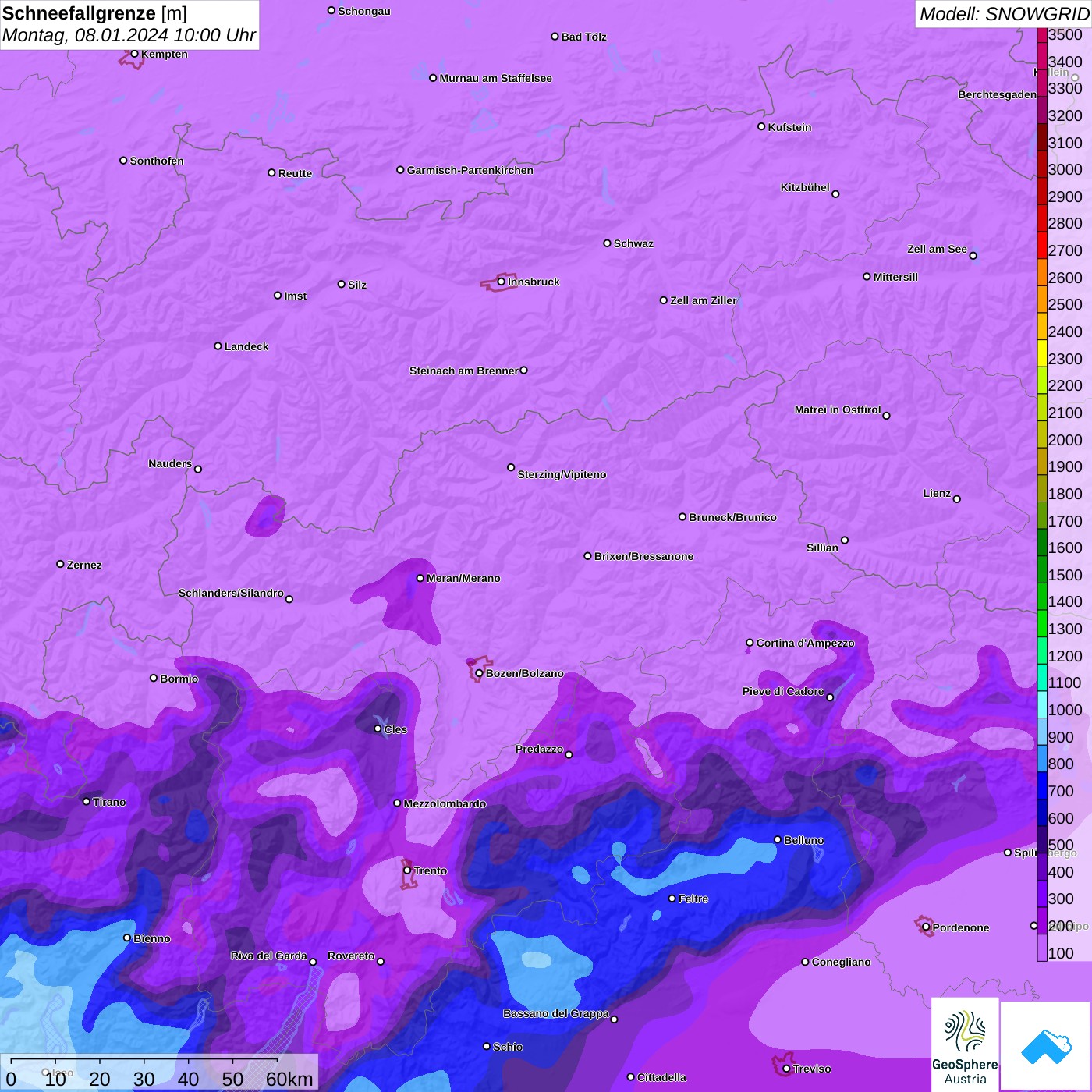
Task: Click the Schneefallgrenze [m] title
Action: click(x=94, y=13)
